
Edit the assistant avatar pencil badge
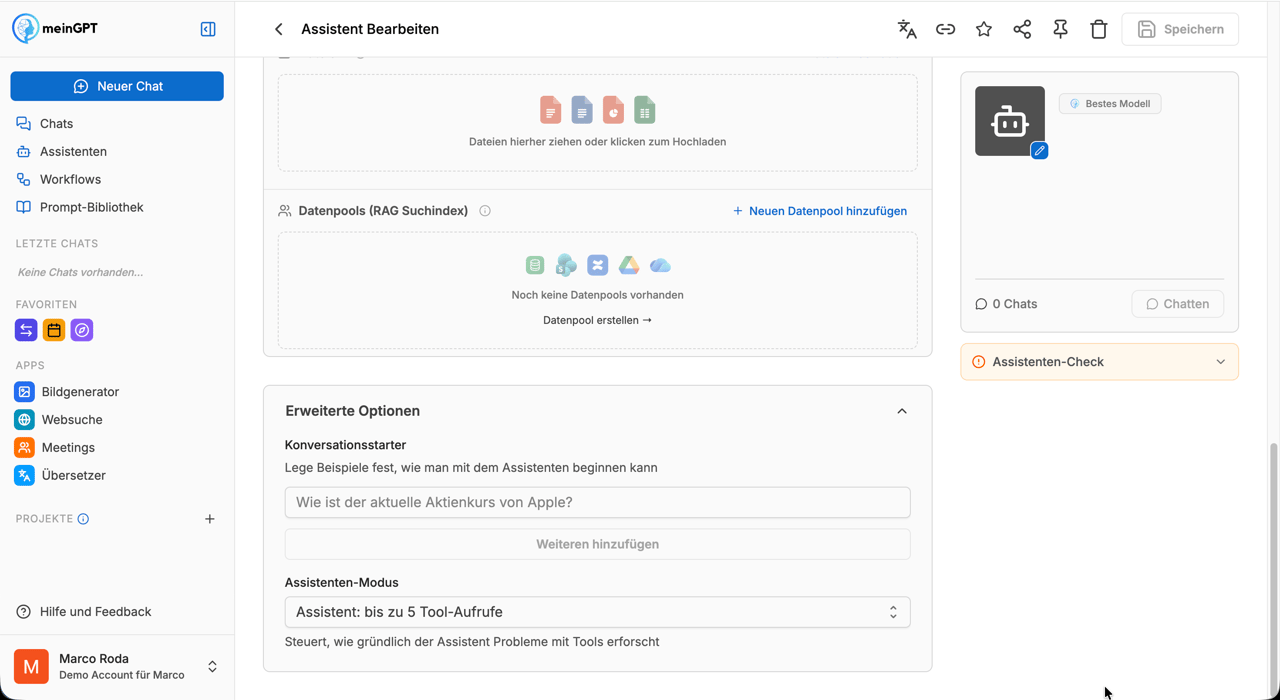1039,151
